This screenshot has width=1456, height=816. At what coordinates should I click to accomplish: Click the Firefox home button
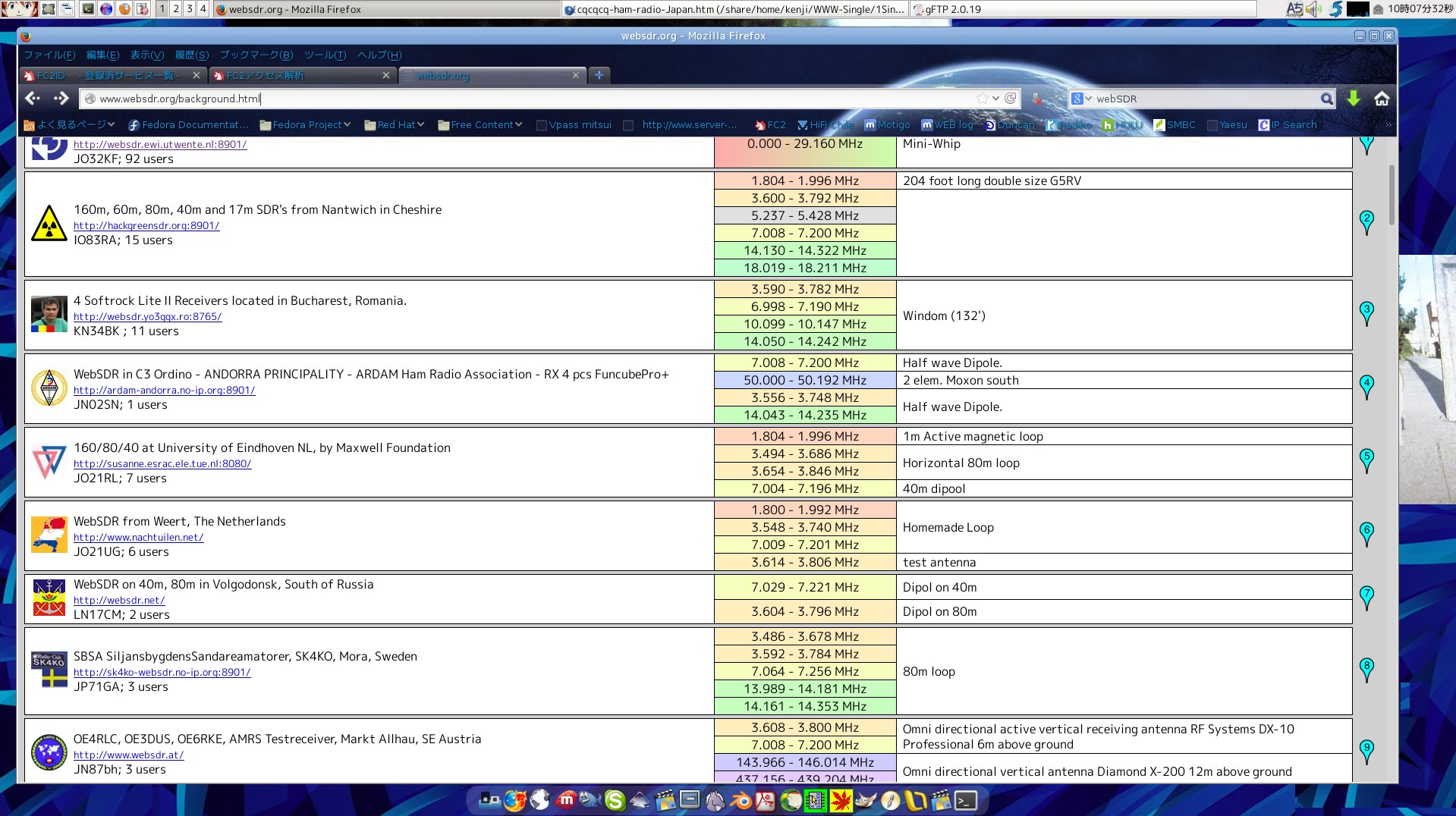1382,99
